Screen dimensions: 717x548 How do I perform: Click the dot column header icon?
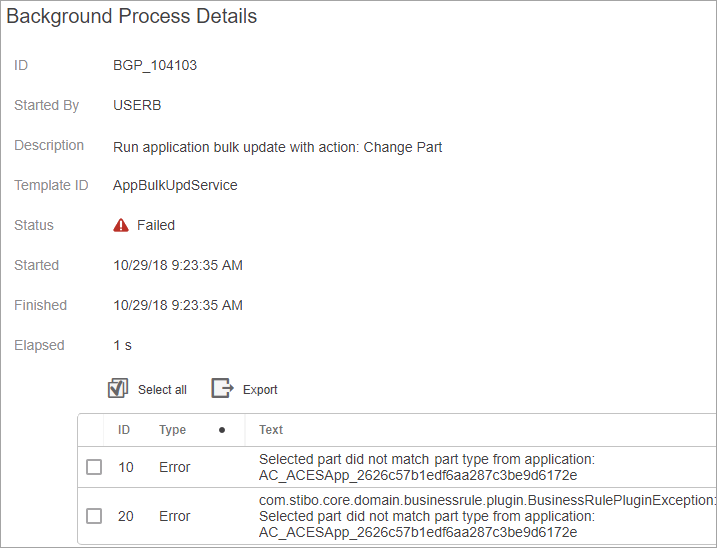coord(222,430)
